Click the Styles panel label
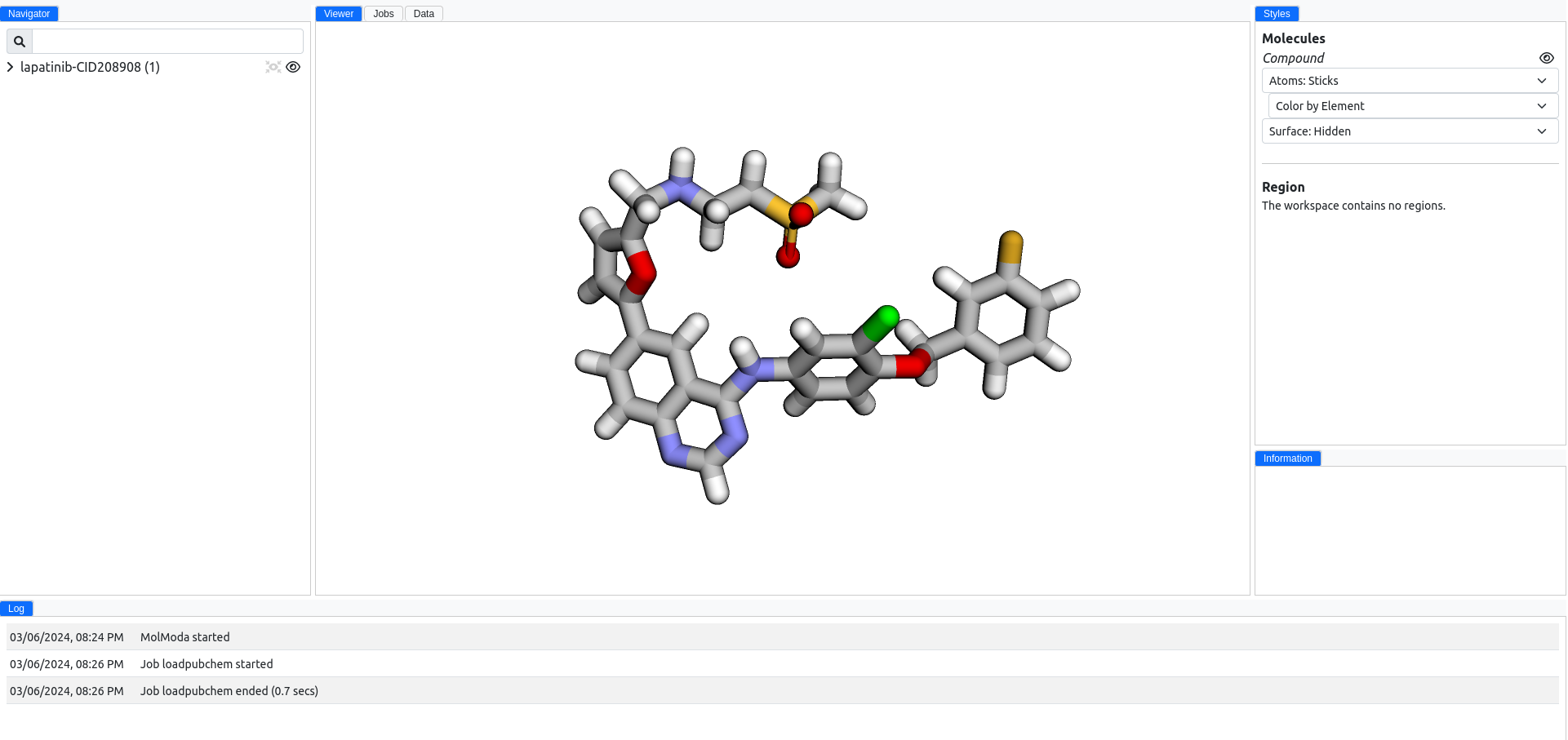 [1276, 13]
